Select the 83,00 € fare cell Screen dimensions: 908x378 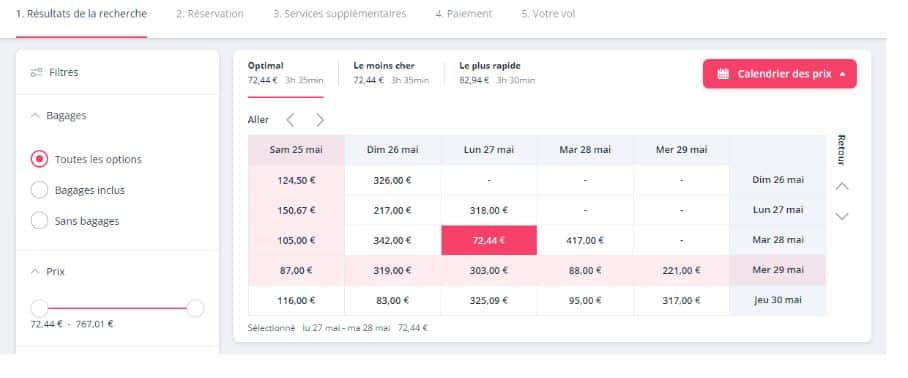(x=393, y=300)
